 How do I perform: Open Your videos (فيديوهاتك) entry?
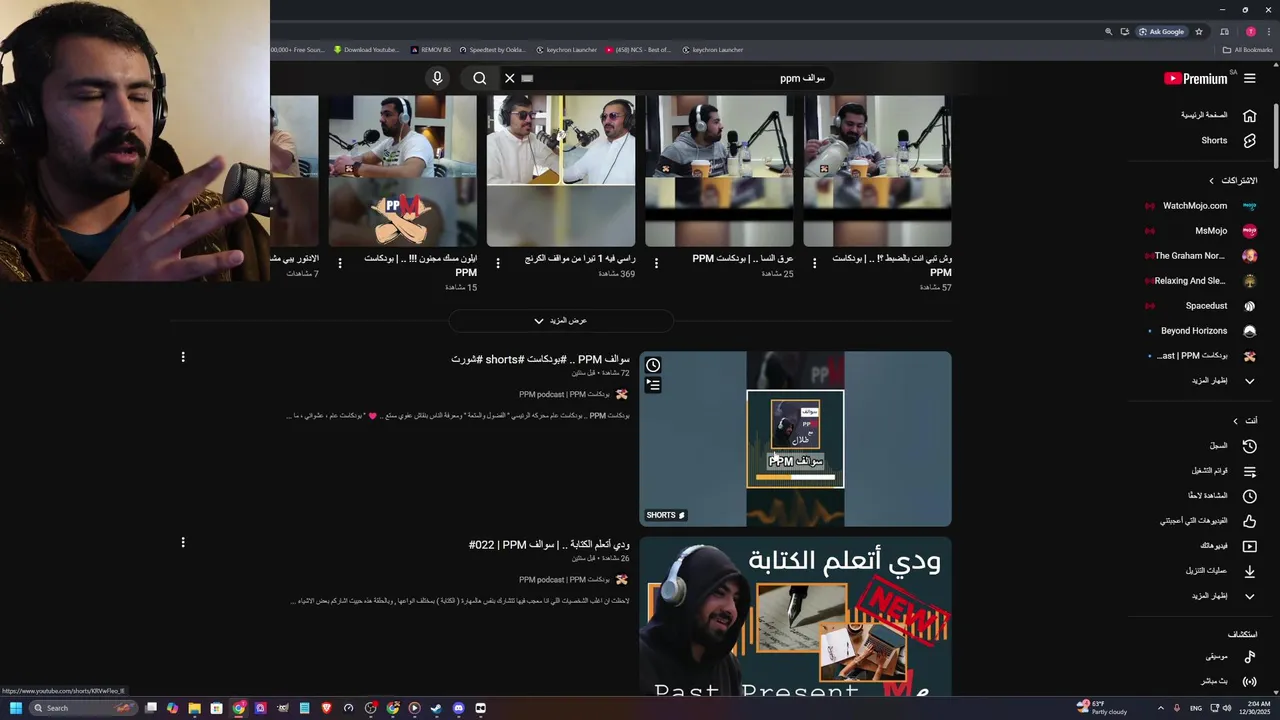[x=1213, y=546]
